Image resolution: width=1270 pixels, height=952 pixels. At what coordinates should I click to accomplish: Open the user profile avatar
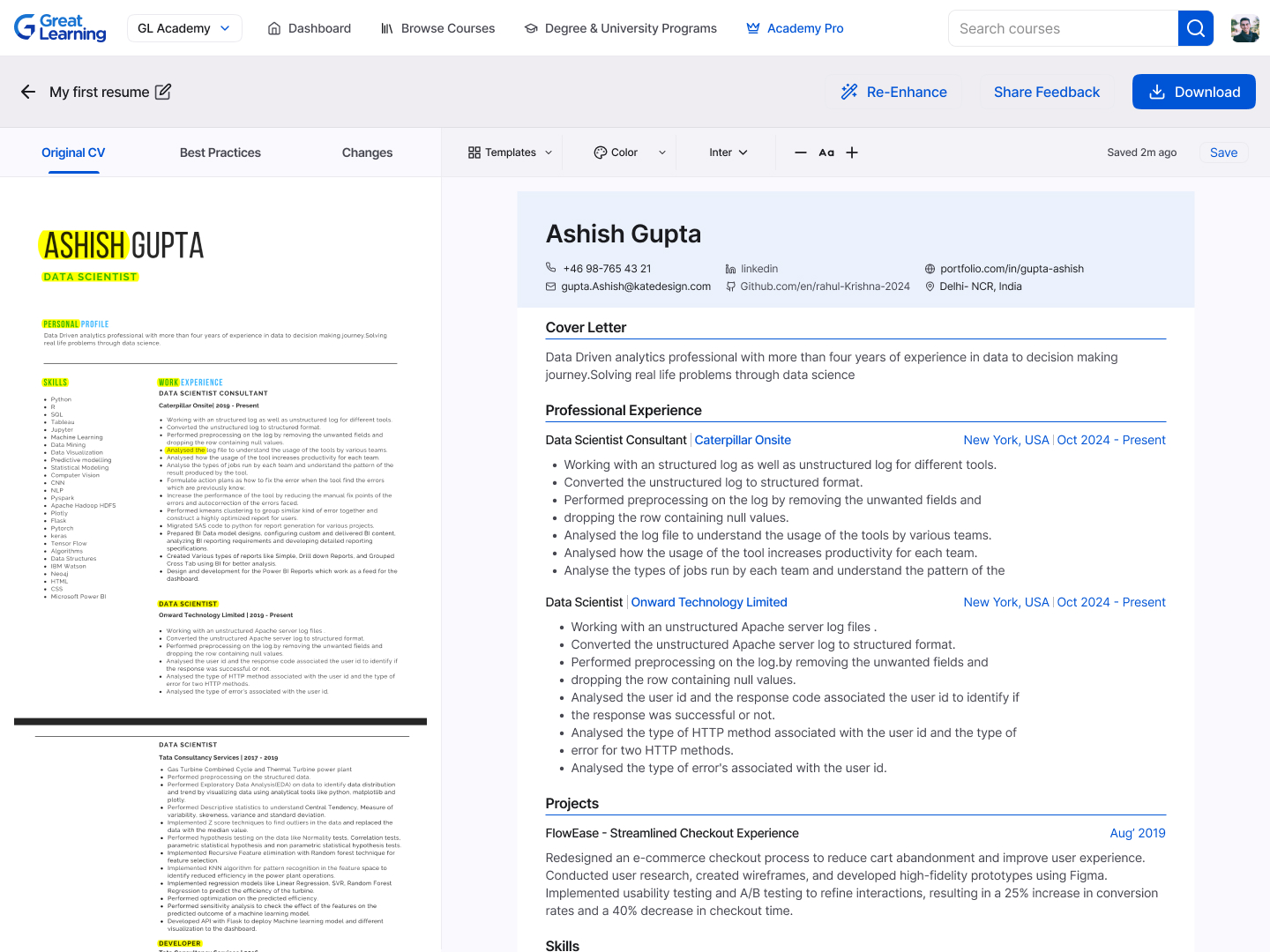pos(1244,28)
